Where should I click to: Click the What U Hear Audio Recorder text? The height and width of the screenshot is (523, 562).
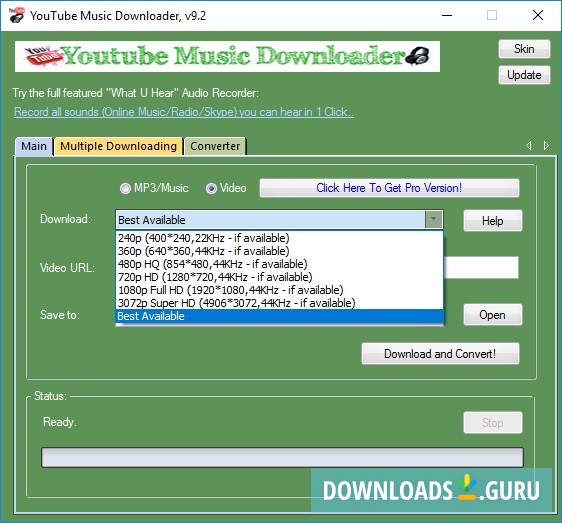coord(135,93)
